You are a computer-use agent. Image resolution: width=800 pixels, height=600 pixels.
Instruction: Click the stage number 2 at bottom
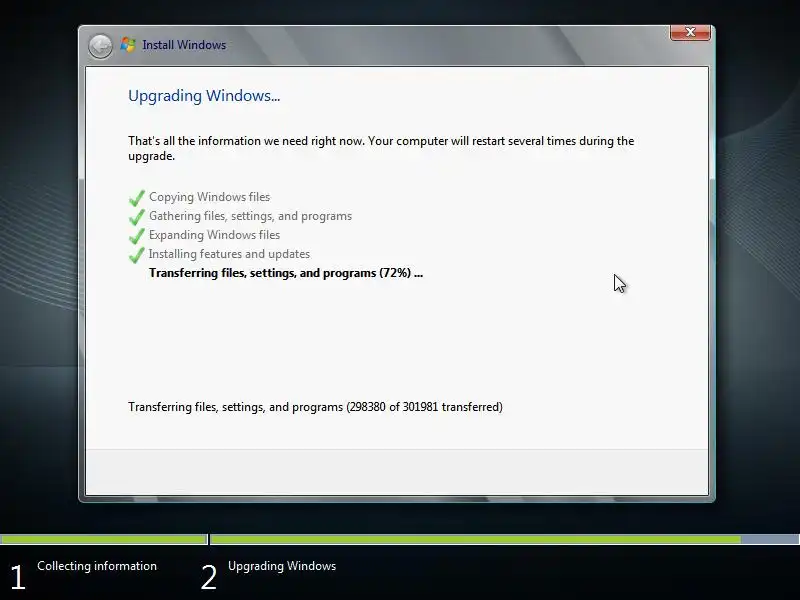click(209, 577)
